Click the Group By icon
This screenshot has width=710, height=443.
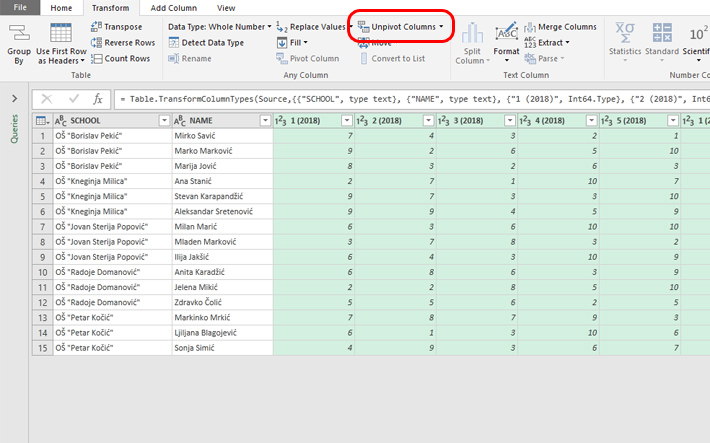[x=19, y=34]
